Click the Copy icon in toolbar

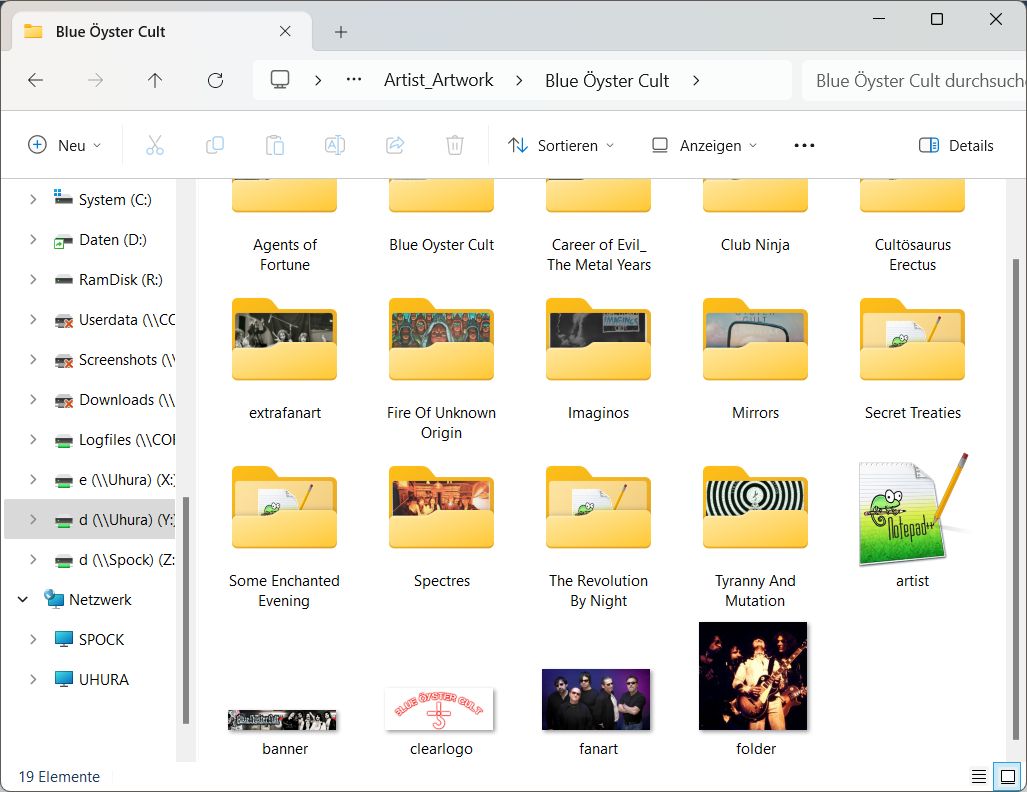215,145
